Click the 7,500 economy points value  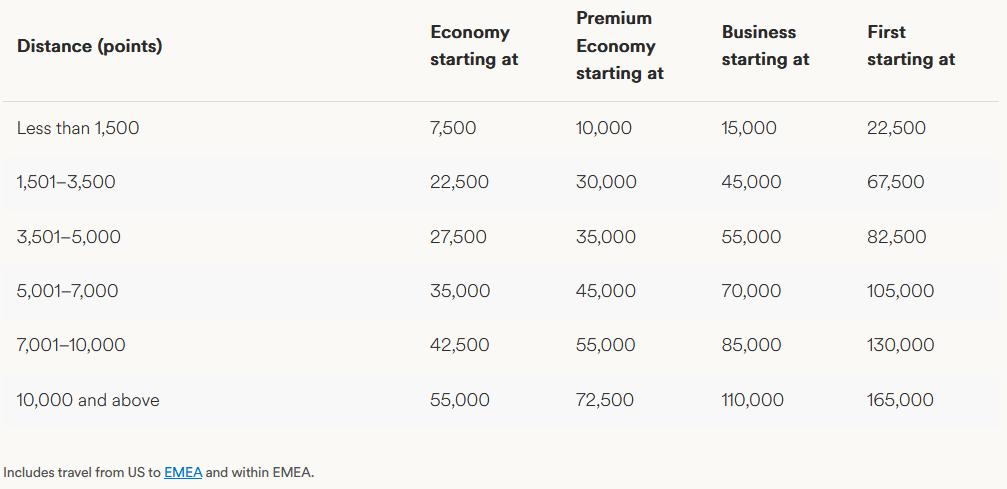point(453,128)
